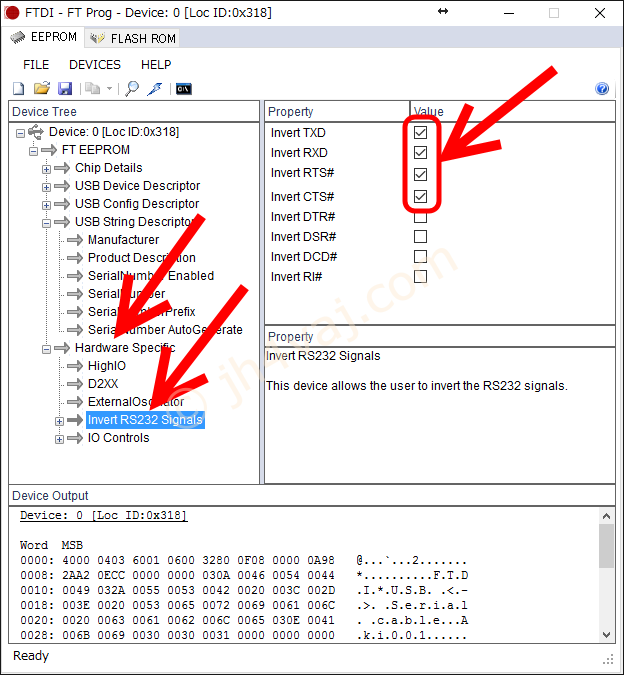624x675 pixels.
Task: Expand the Invert RS232 Signals node
Action: point(59,421)
